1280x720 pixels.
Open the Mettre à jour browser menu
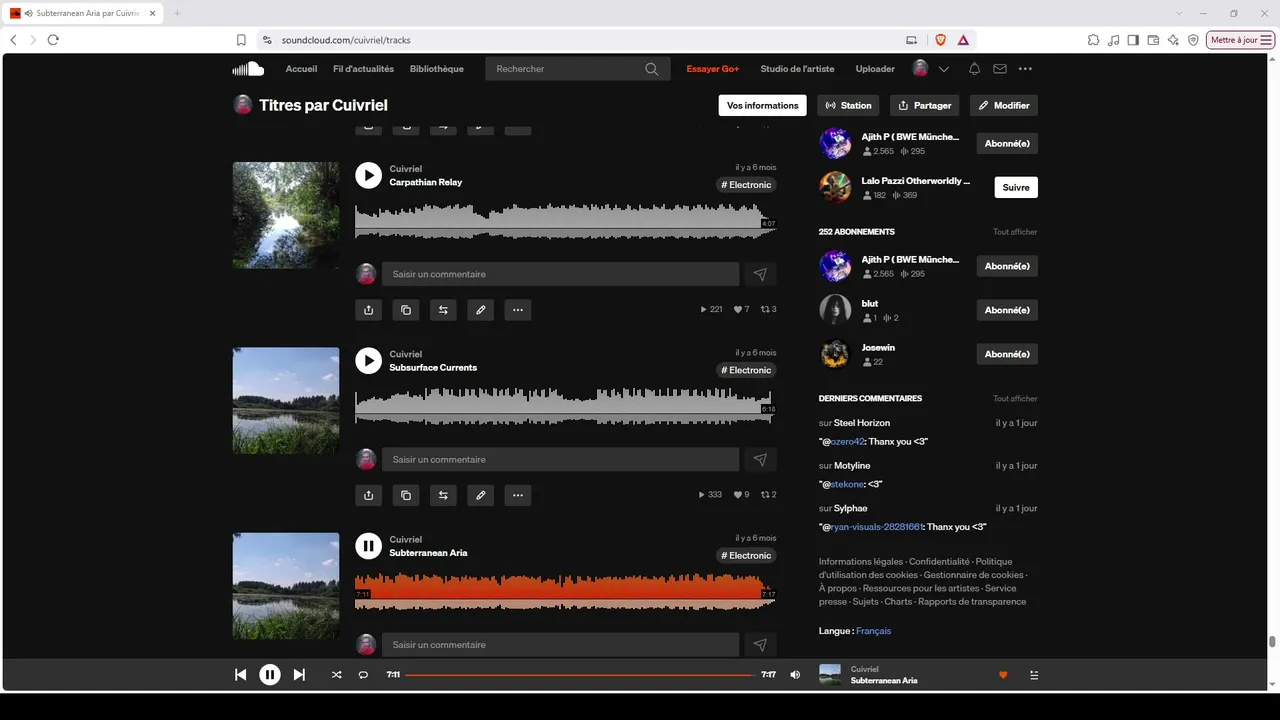pyautogui.click(x=1241, y=40)
